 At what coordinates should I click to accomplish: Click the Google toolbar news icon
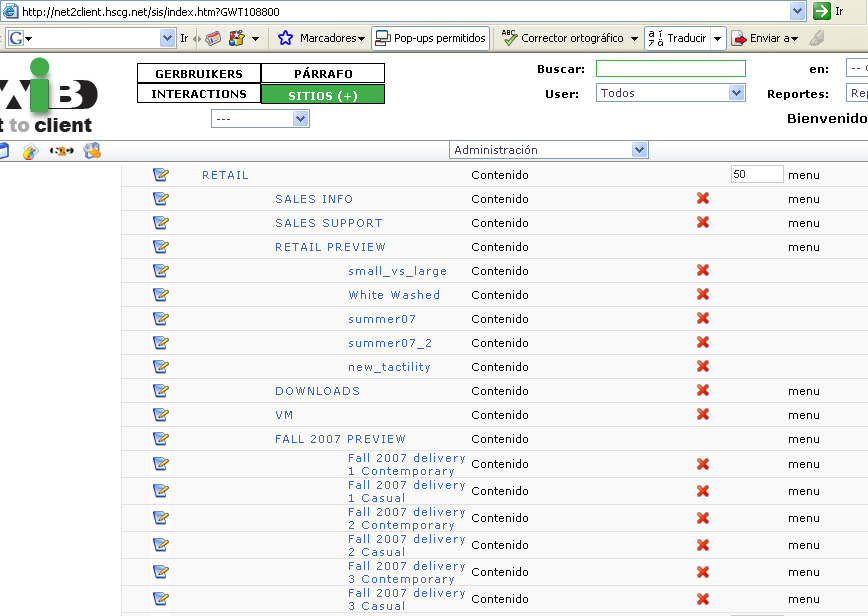213,38
